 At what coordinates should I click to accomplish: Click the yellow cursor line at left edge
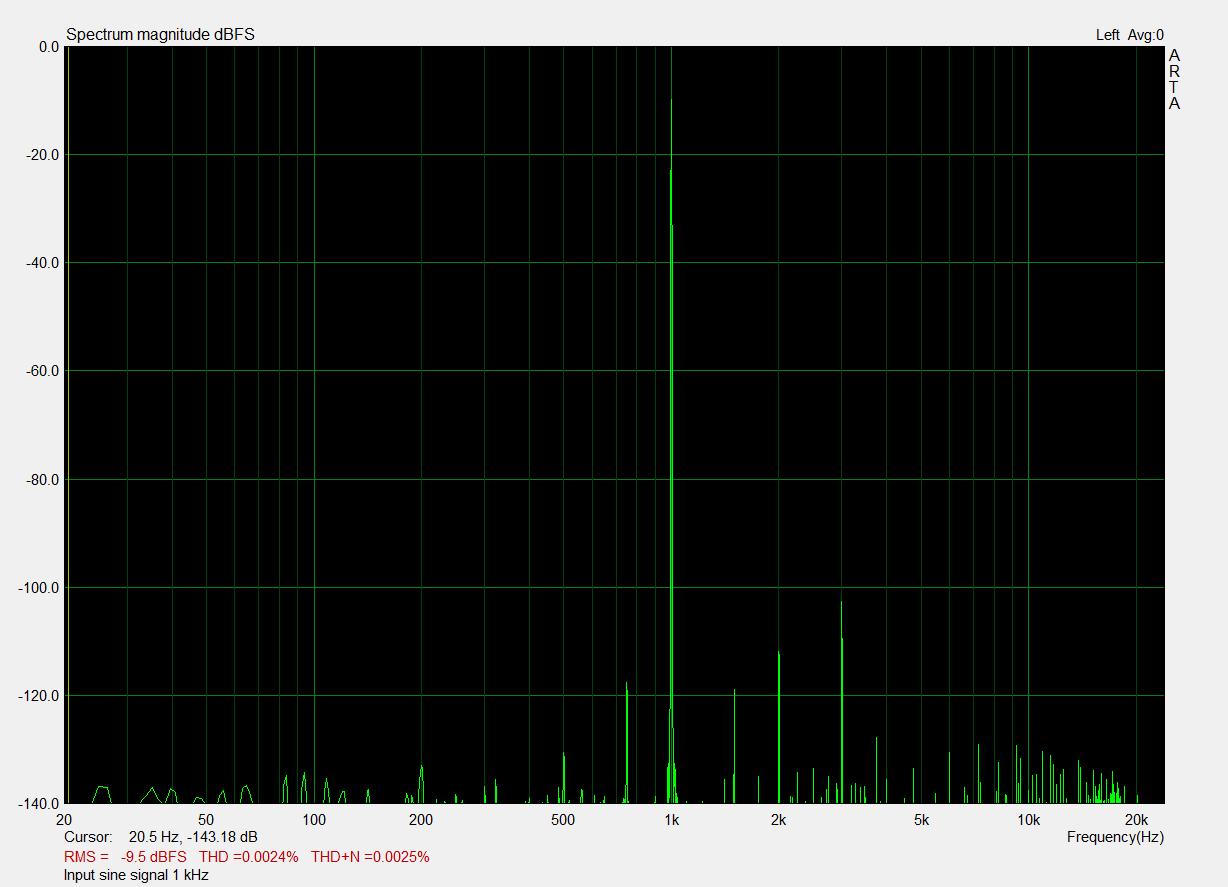(x=67, y=425)
